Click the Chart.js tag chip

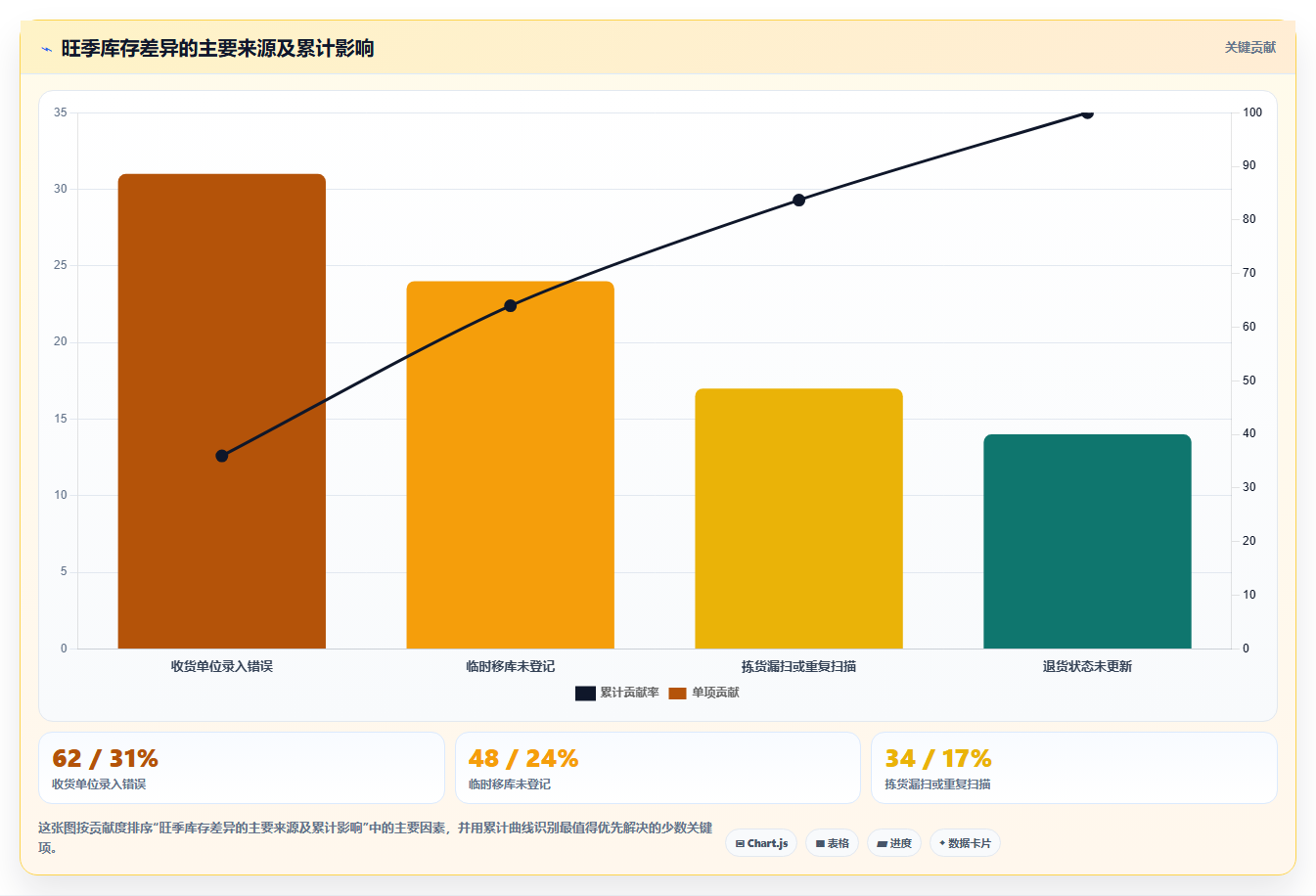click(761, 843)
